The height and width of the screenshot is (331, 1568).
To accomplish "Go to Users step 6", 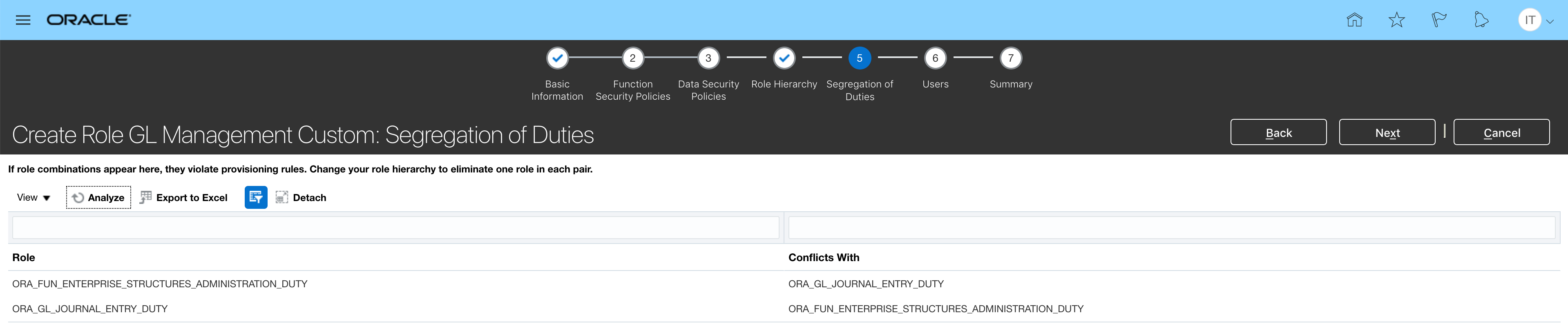I will pos(935,58).
